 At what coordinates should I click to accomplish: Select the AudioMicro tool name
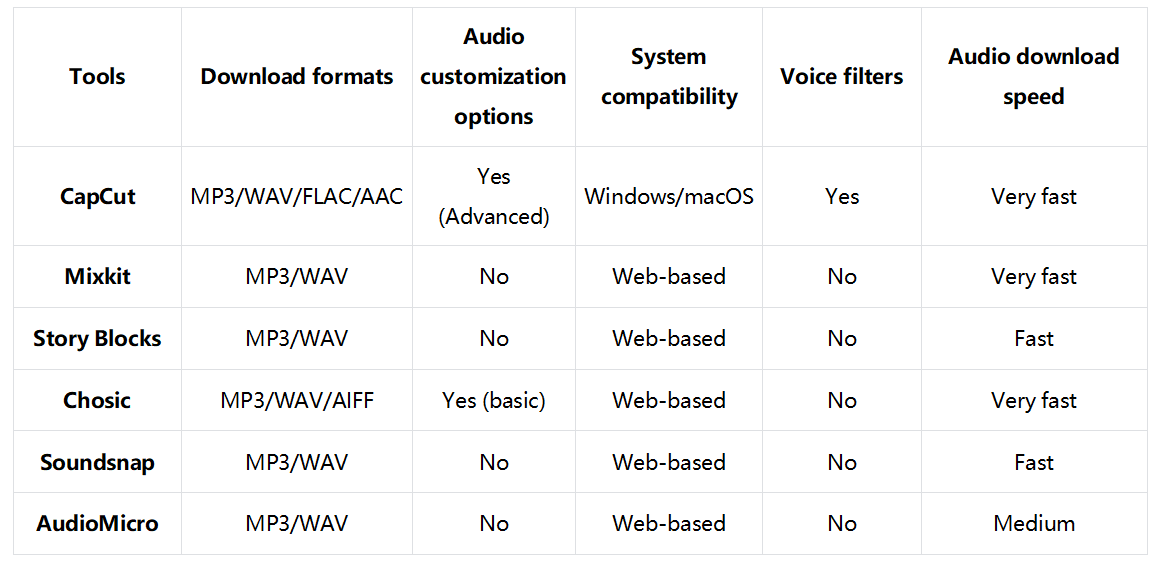pos(97,523)
